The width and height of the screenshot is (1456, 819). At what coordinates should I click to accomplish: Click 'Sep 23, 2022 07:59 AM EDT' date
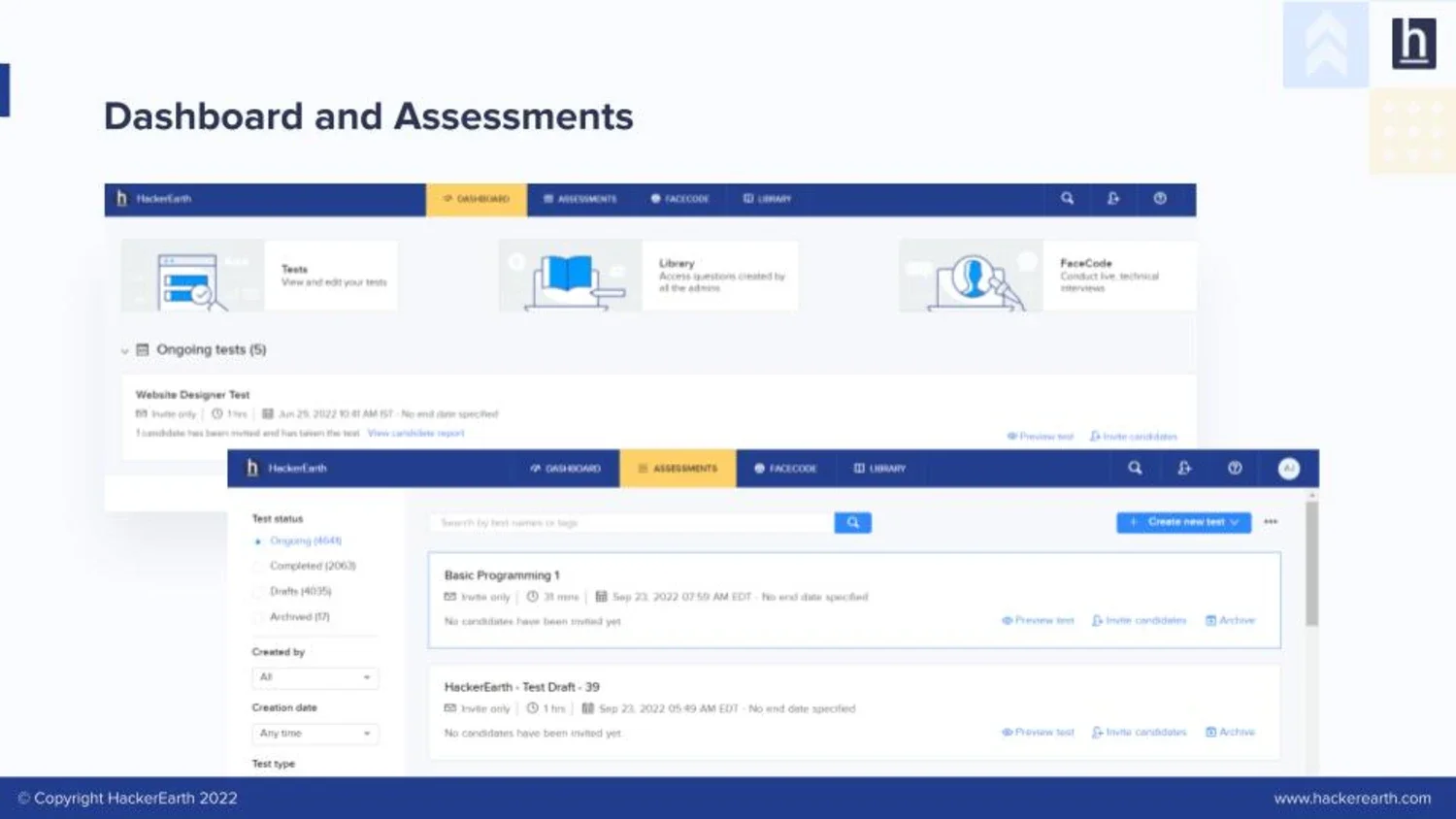[x=681, y=597]
